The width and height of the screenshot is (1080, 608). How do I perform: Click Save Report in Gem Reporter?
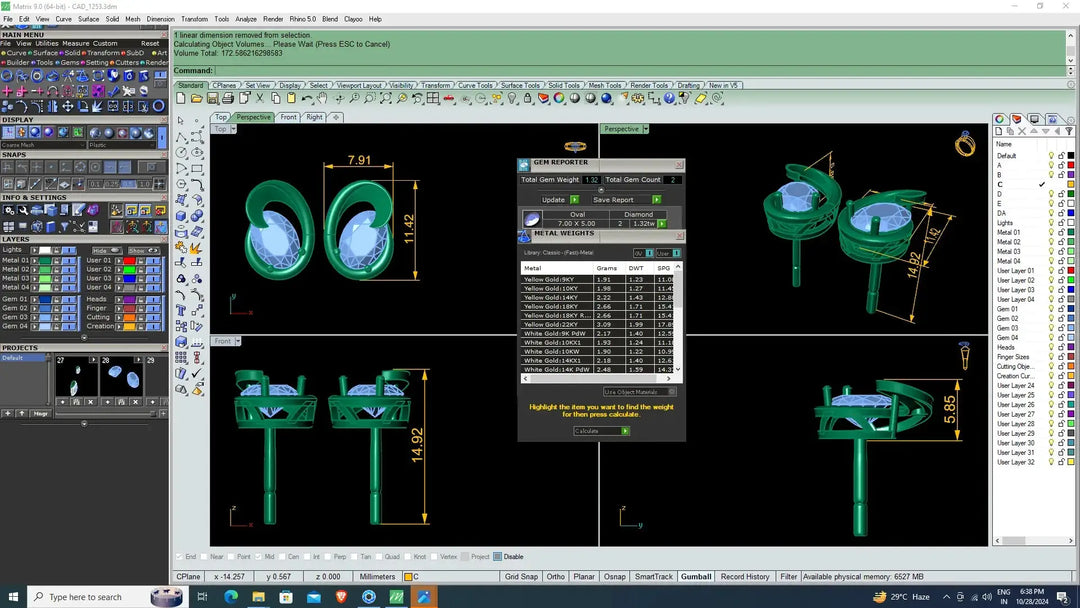click(x=613, y=200)
